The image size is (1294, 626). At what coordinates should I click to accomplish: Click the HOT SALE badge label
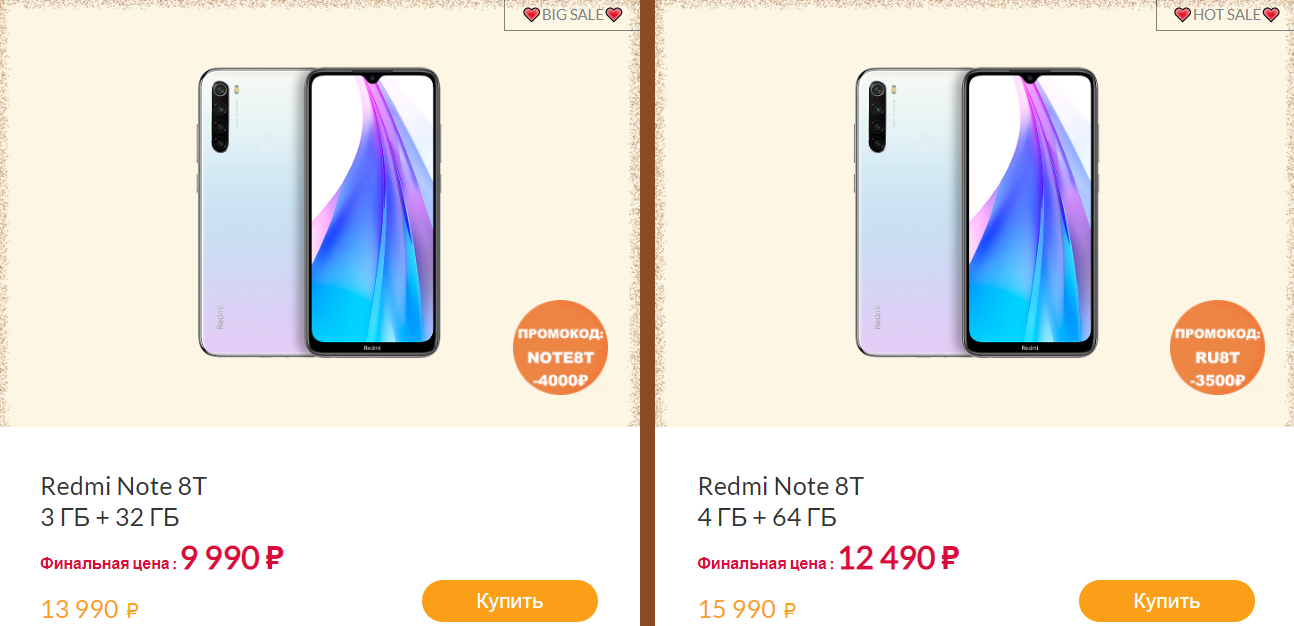point(1225,15)
